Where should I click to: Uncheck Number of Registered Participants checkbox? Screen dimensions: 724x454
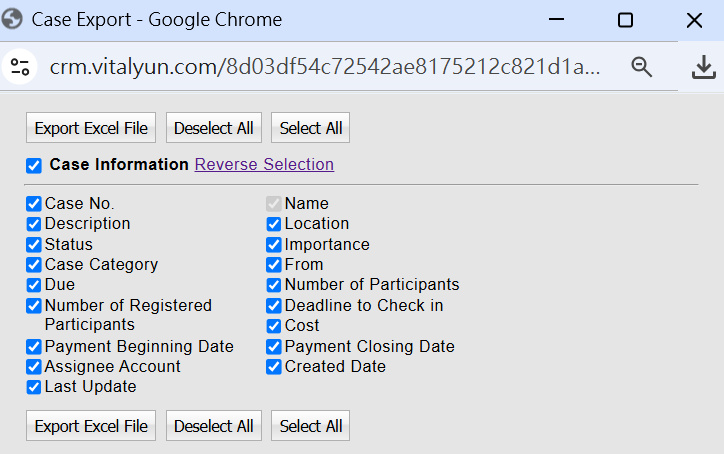(34, 306)
